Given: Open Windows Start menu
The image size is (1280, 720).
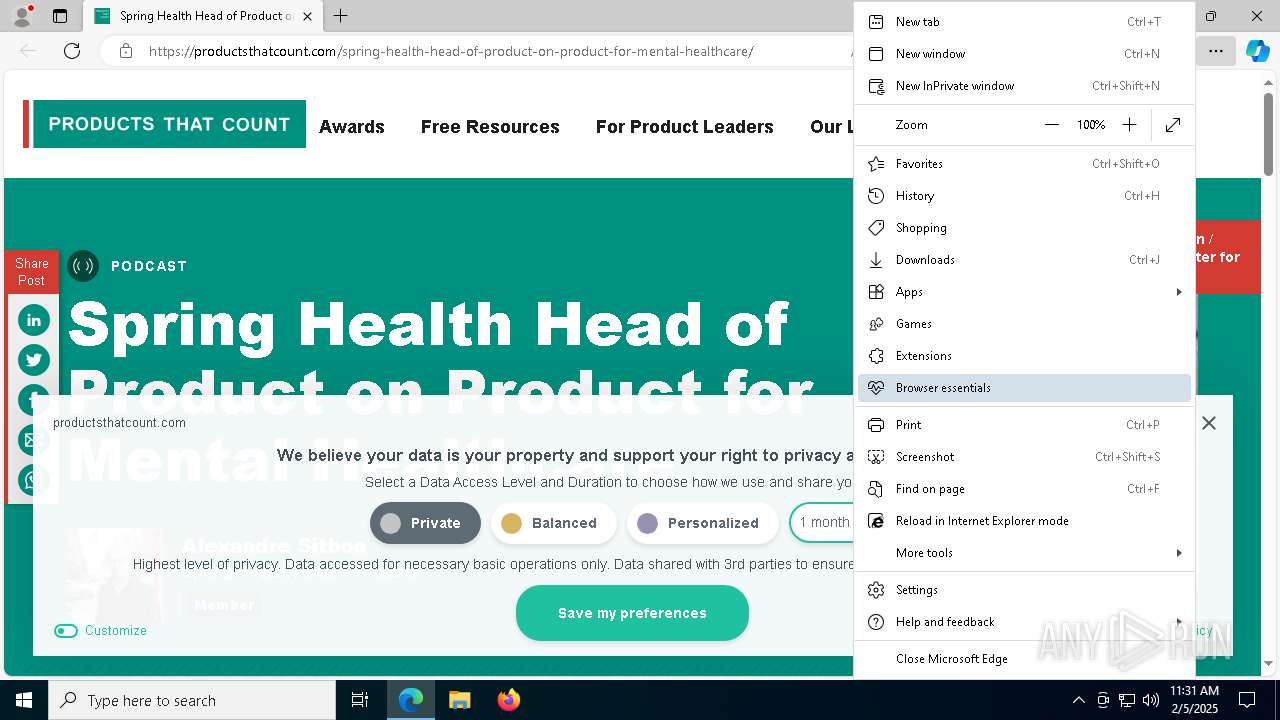Looking at the screenshot, I should (x=24, y=700).
